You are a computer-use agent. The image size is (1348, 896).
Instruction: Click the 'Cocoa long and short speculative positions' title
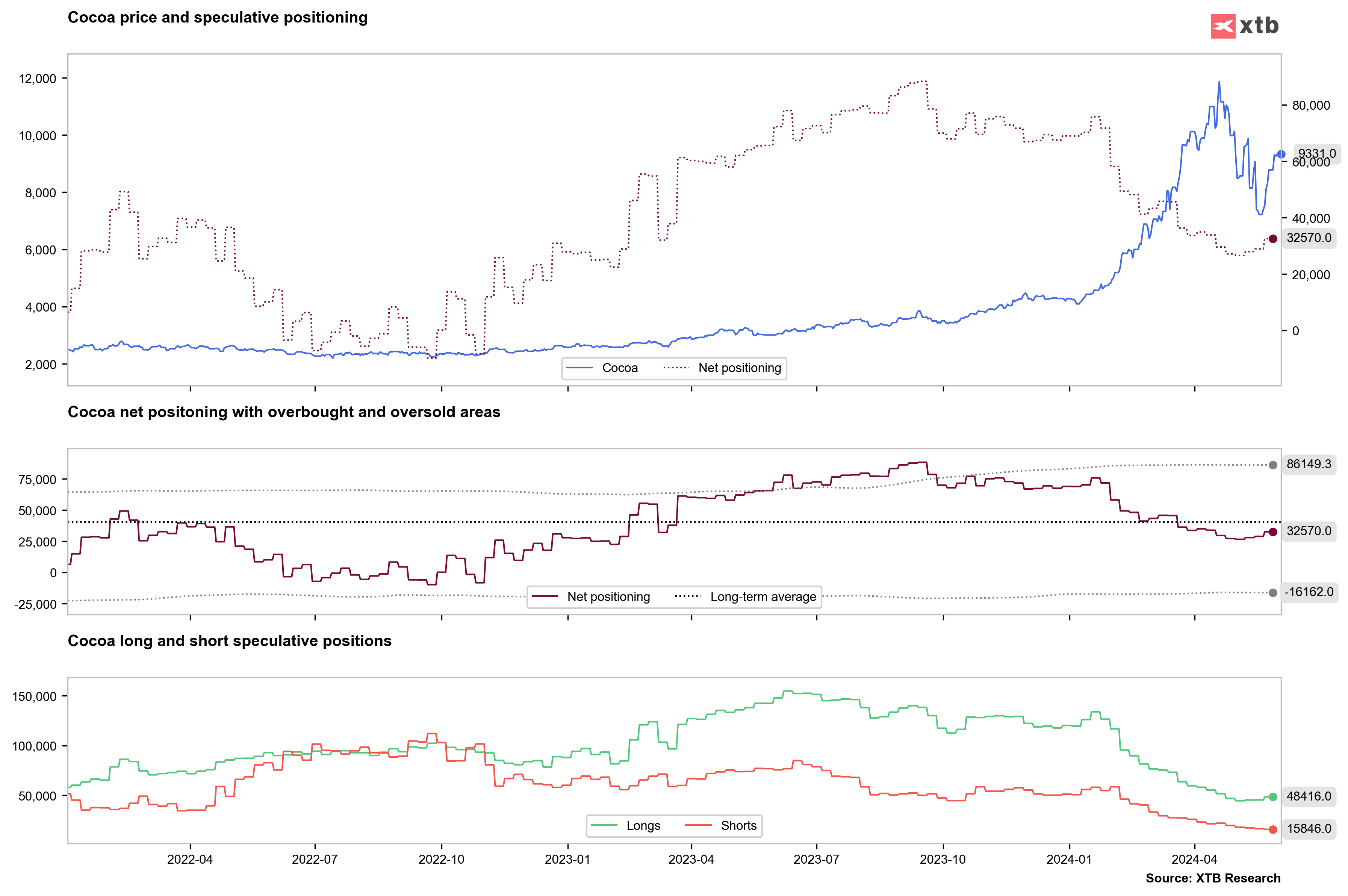(230, 641)
